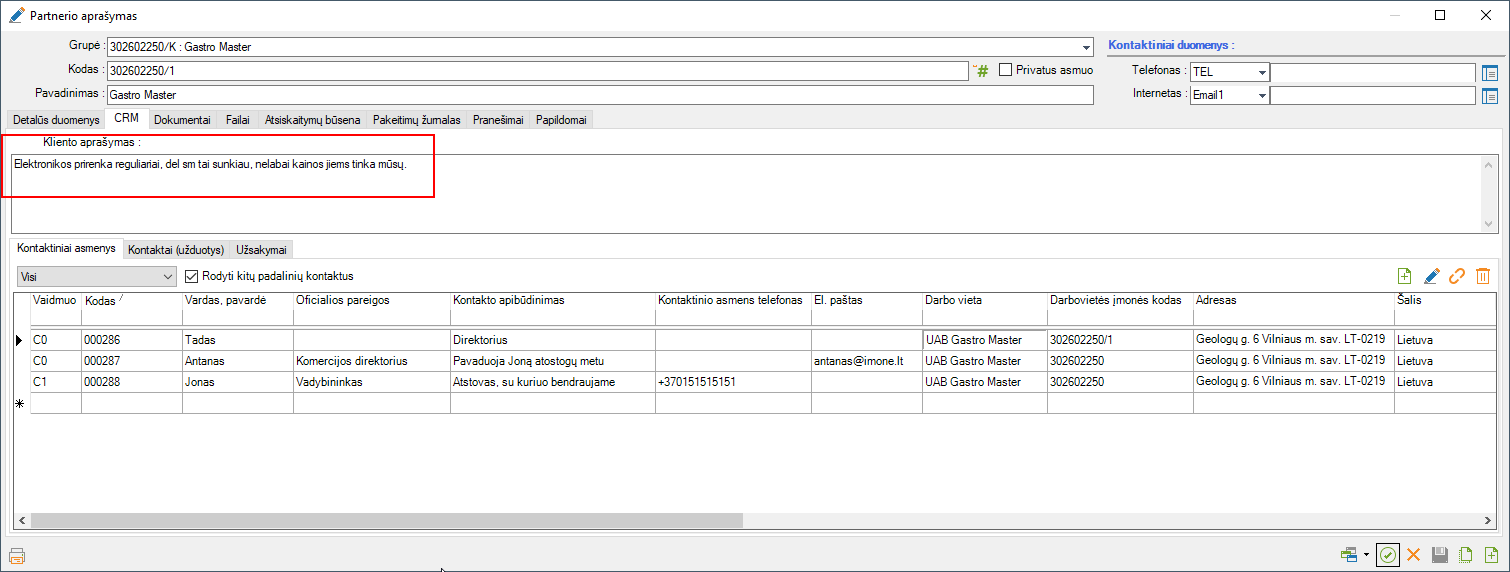Click into the Pavadinimas text field
1510x572 pixels.
click(x=600, y=95)
